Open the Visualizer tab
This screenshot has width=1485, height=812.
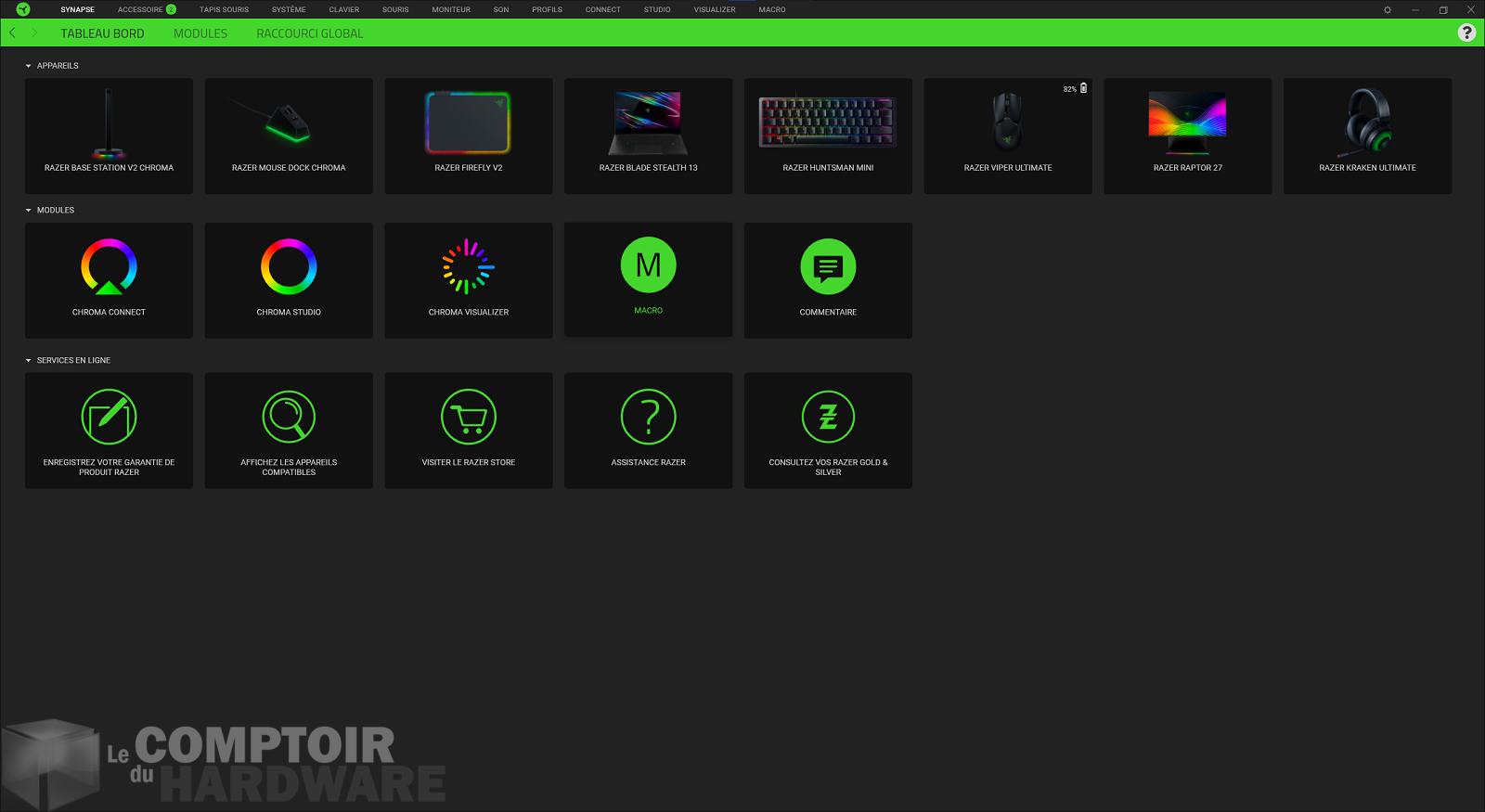coord(715,9)
